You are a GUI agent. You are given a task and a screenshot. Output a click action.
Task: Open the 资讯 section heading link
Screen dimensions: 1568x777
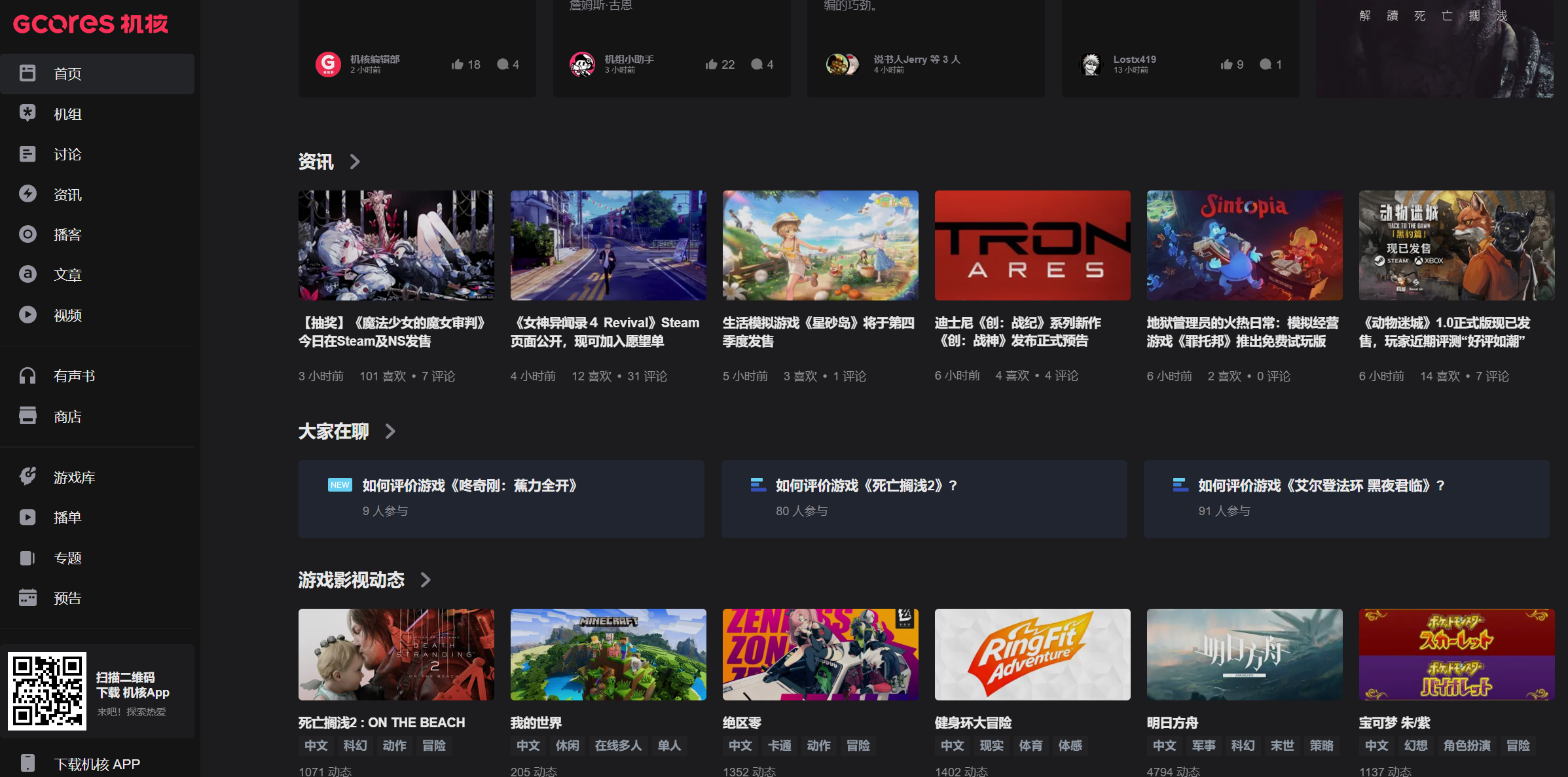[x=316, y=162]
